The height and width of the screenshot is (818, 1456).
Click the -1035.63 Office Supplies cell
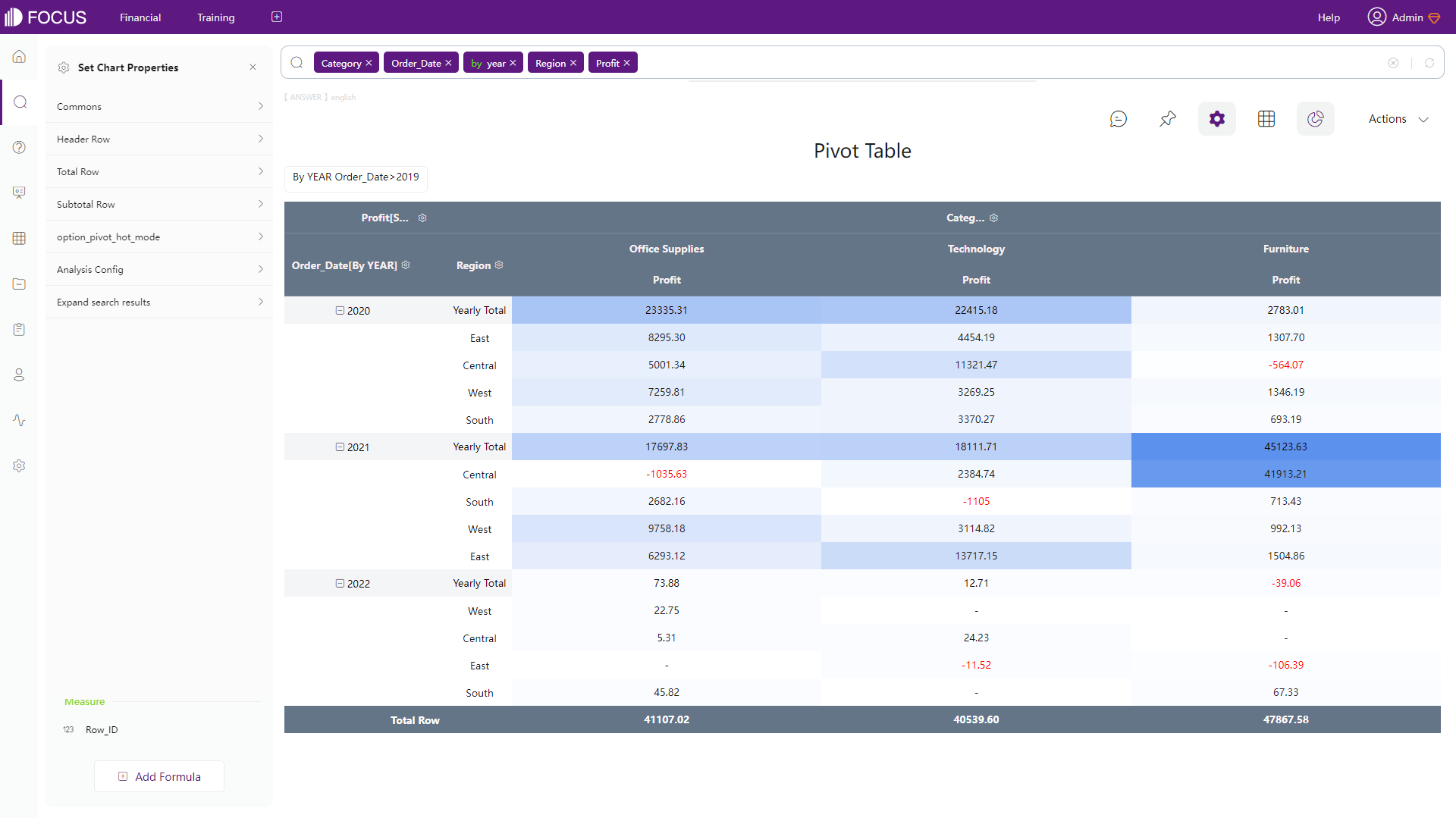click(x=667, y=474)
